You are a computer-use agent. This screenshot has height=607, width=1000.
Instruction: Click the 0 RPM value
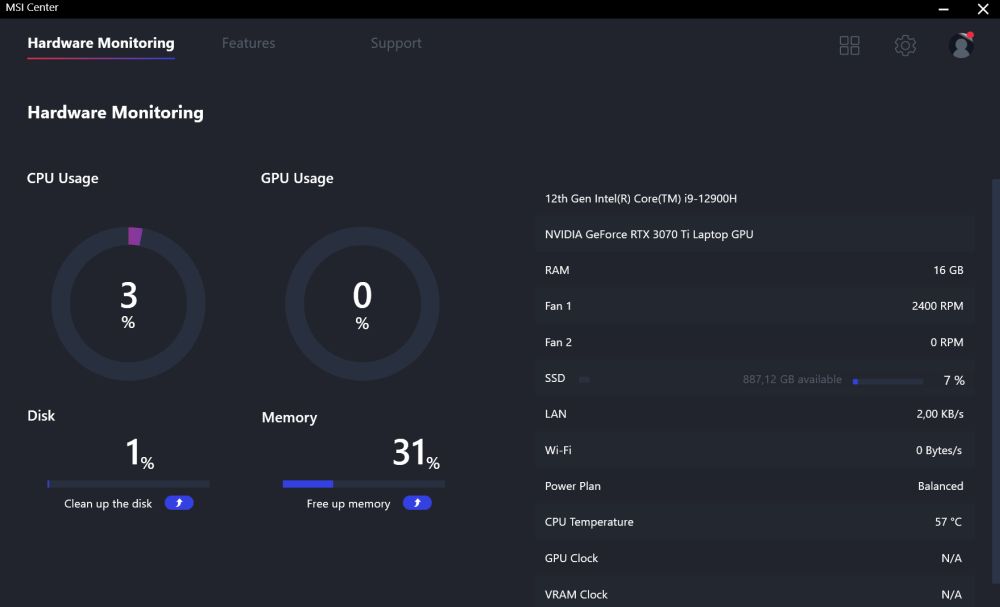click(946, 342)
